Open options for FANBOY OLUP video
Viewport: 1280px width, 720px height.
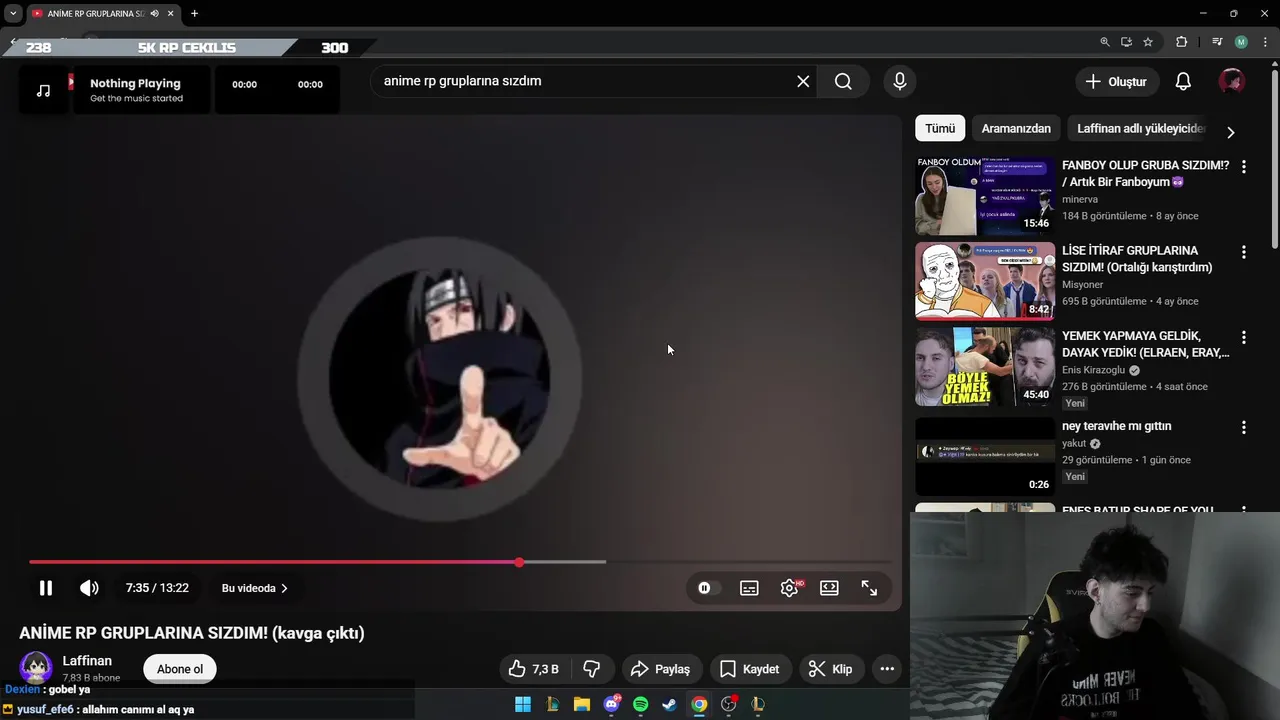(x=1244, y=167)
